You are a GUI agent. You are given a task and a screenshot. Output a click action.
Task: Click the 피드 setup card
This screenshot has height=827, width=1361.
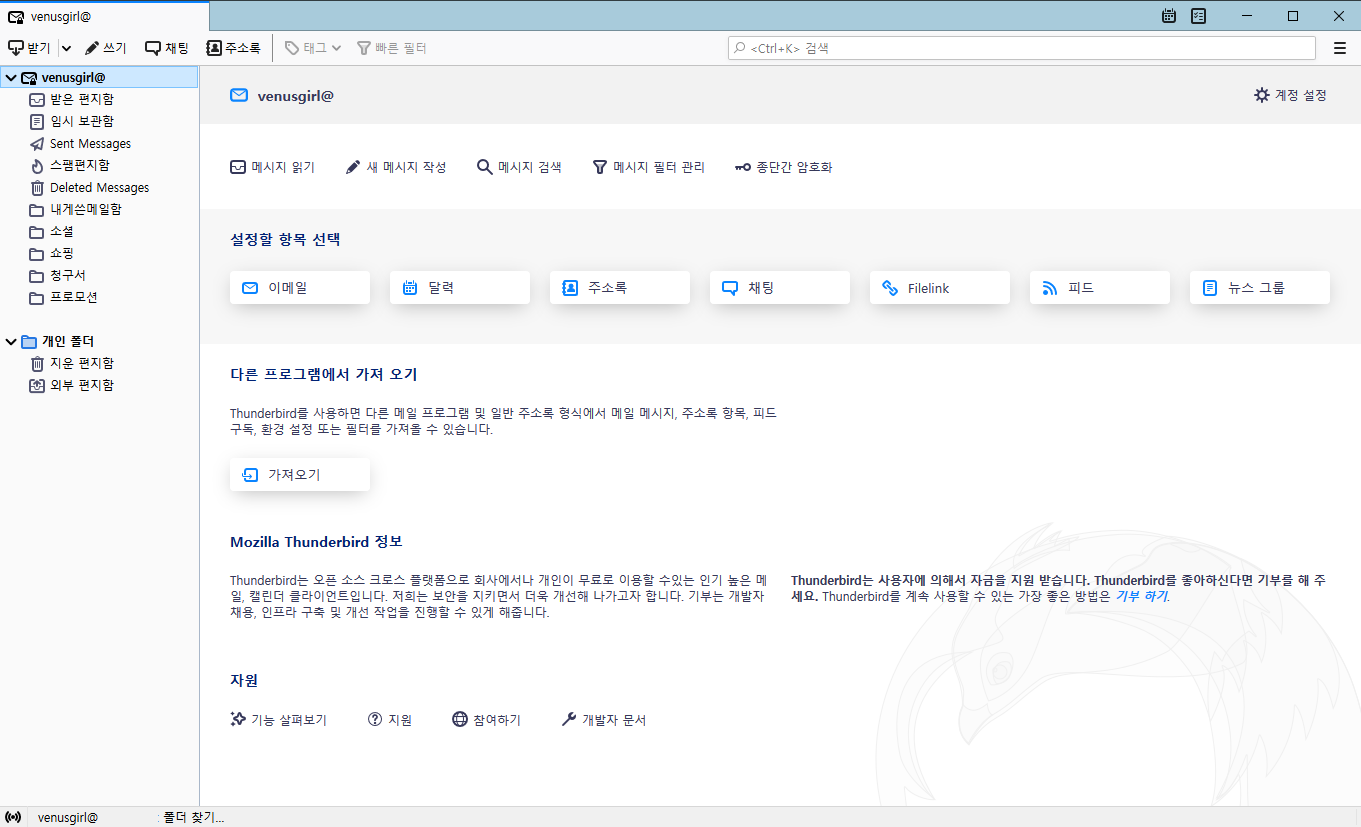(x=1100, y=287)
